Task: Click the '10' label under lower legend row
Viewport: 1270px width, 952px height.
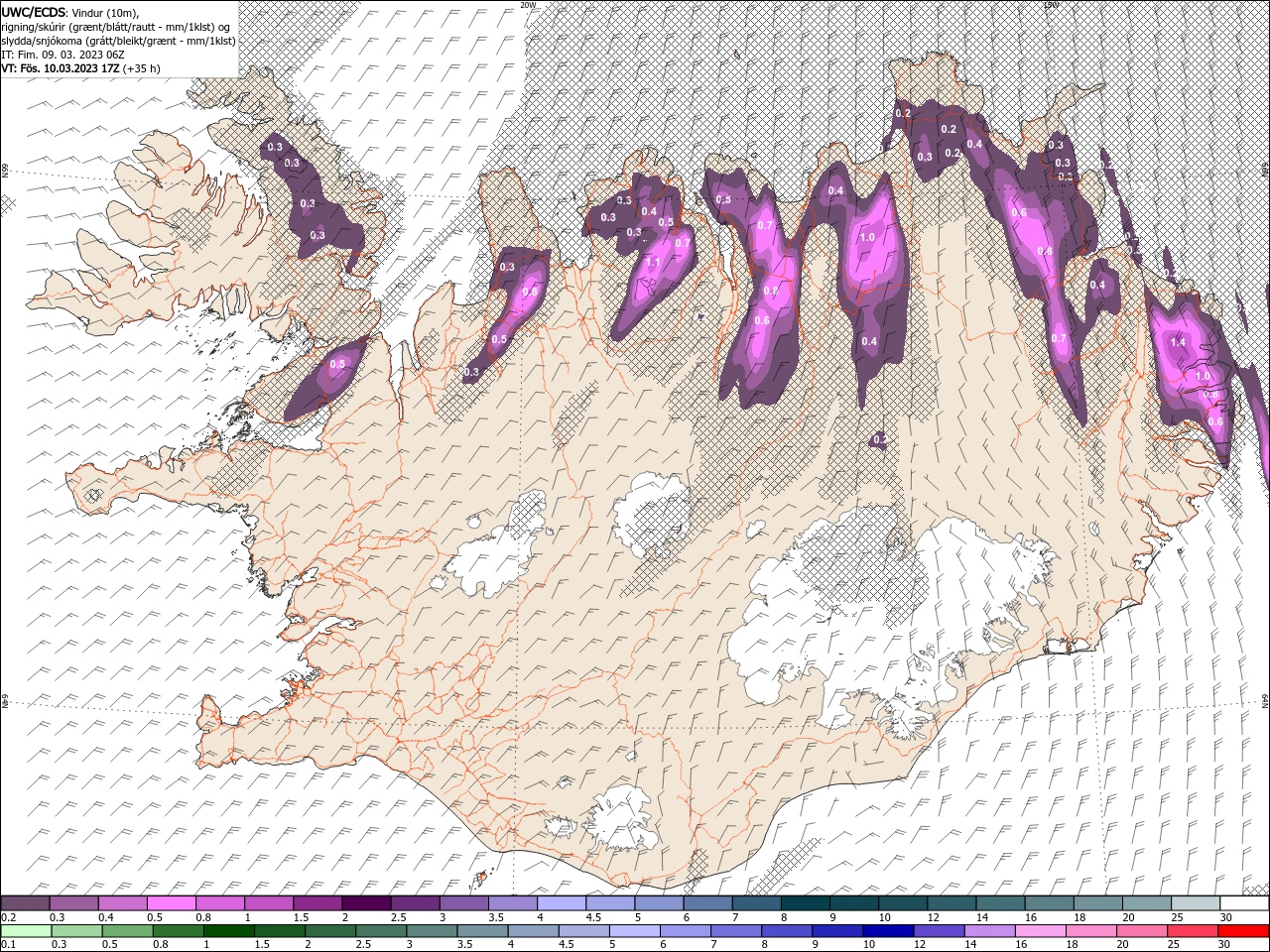Action: pos(869,945)
